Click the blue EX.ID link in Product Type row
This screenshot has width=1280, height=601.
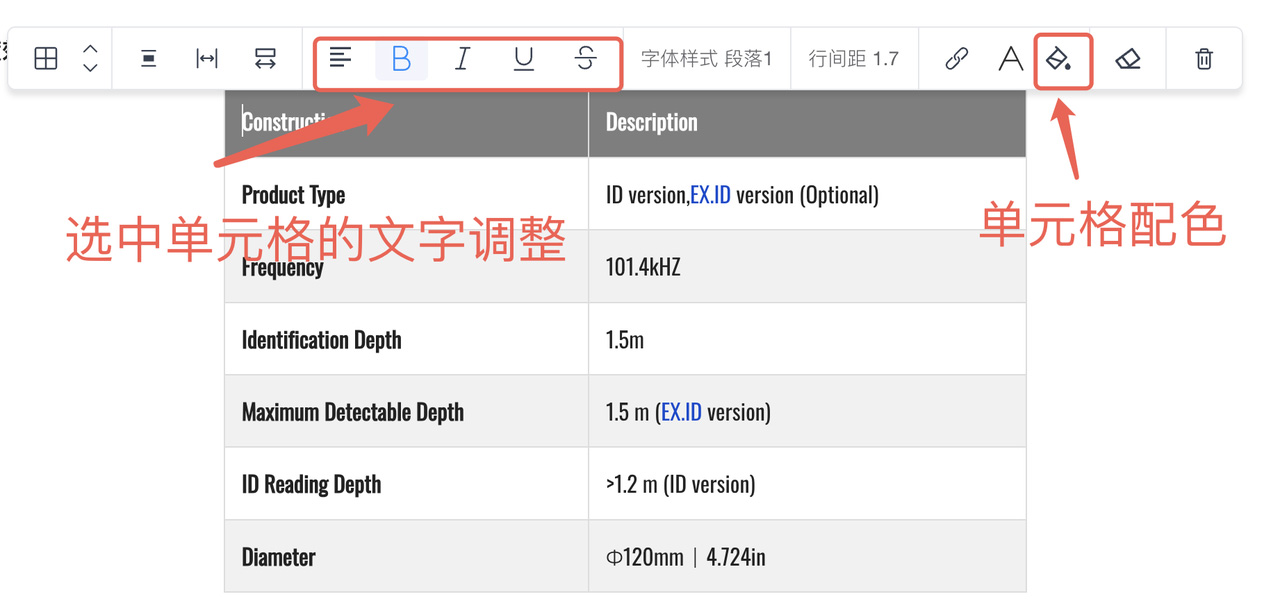pos(710,195)
